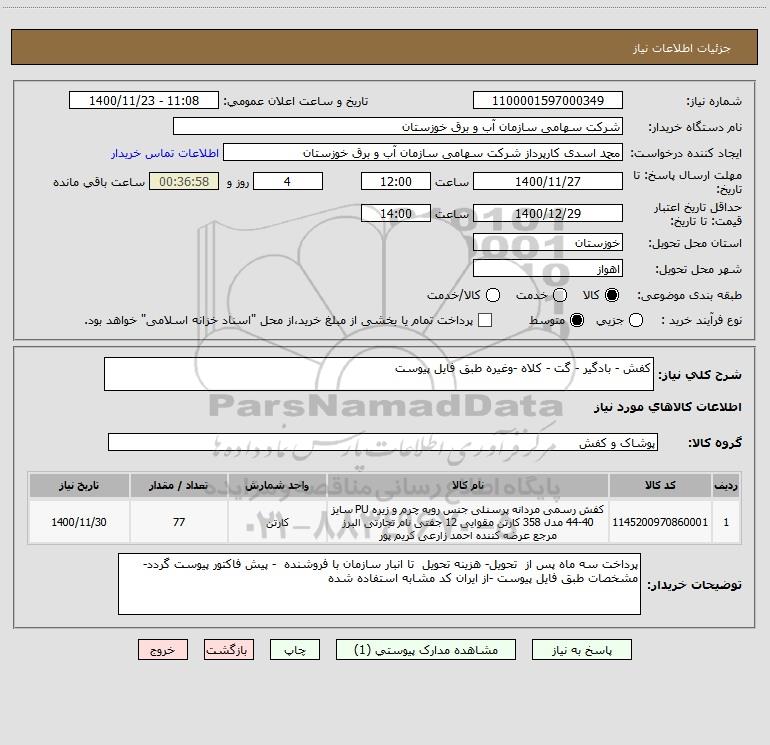Click the validity time 14:00 field
The height and width of the screenshot is (745, 770).
point(396,214)
